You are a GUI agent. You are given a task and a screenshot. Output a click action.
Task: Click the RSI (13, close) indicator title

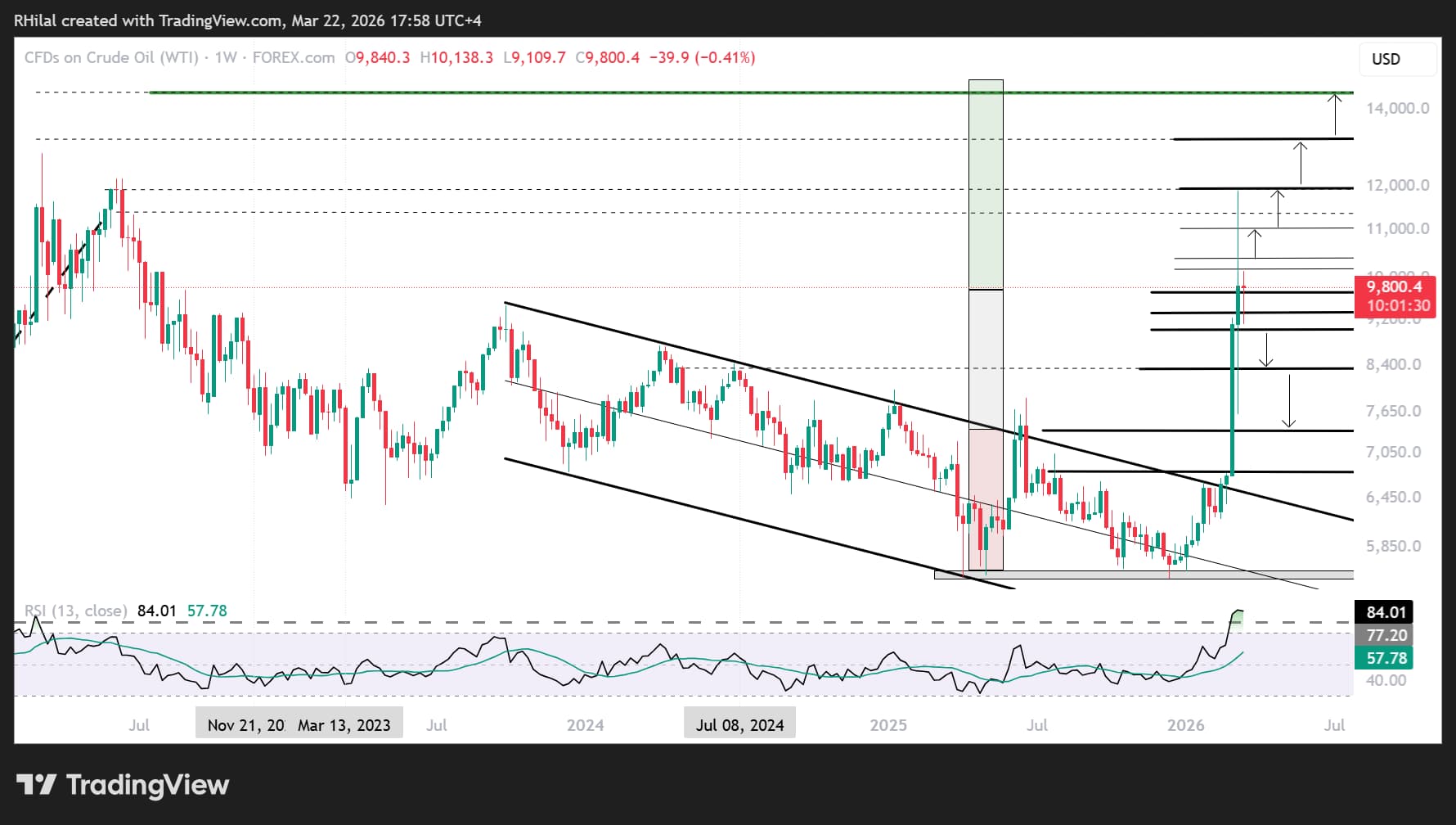pyautogui.click(x=75, y=611)
